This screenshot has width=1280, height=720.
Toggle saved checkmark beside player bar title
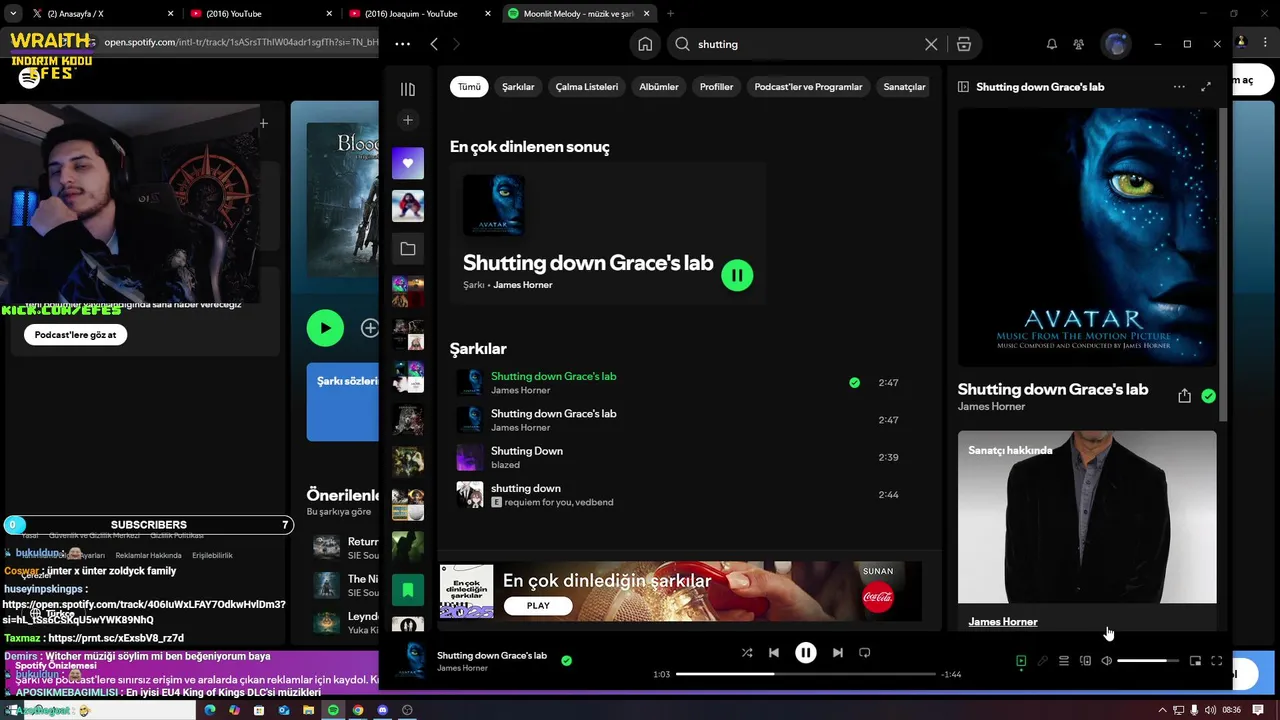click(566, 661)
